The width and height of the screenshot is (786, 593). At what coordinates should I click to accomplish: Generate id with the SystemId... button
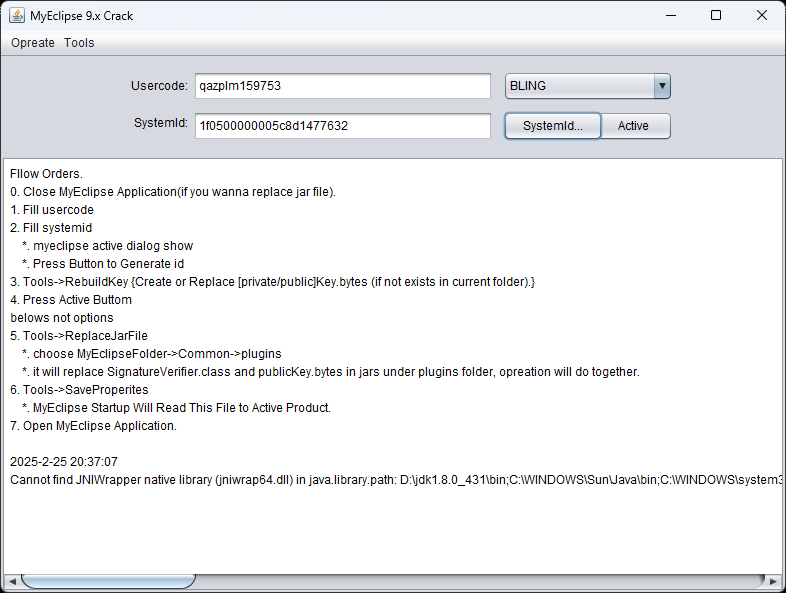click(552, 126)
